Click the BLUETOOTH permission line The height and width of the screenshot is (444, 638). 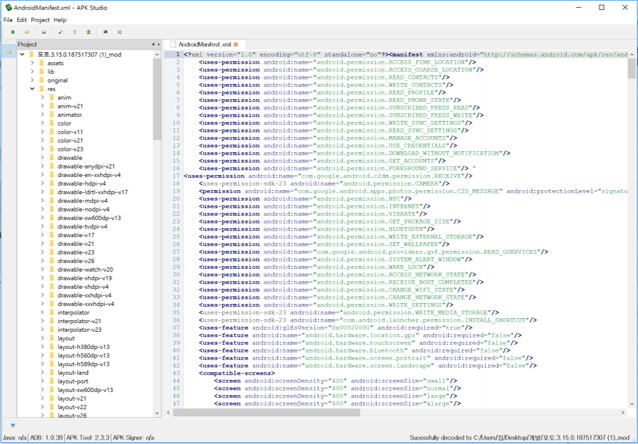pyautogui.click(x=317, y=229)
